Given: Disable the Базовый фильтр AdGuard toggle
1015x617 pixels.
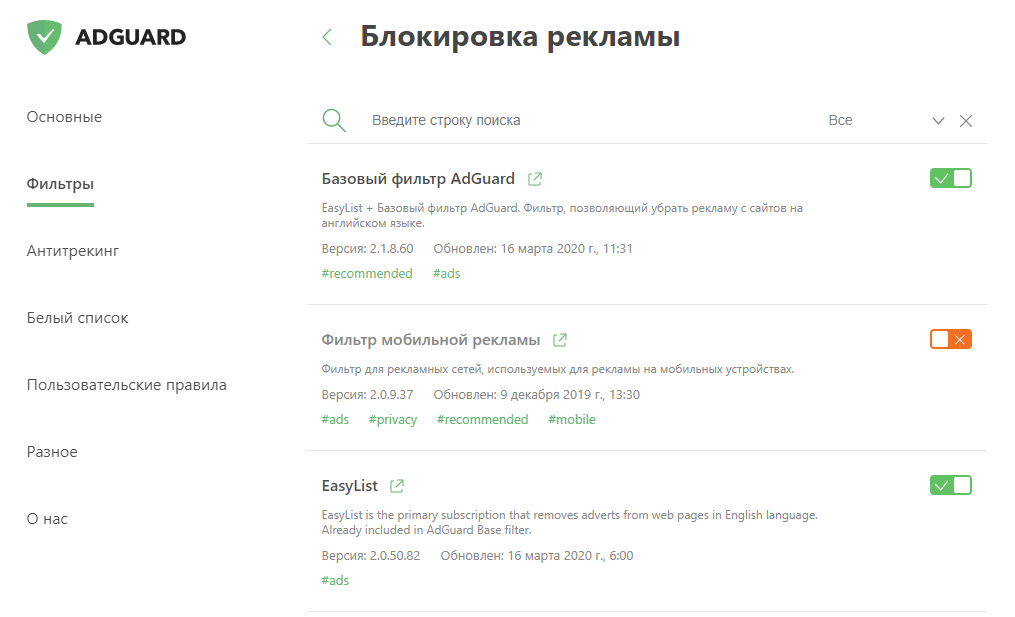Looking at the screenshot, I should click(951, 178).
